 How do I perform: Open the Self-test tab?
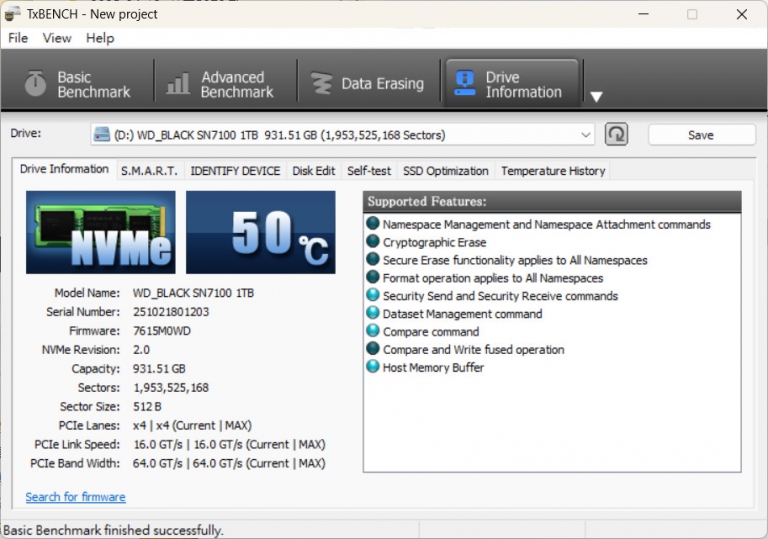click(369, 171)
